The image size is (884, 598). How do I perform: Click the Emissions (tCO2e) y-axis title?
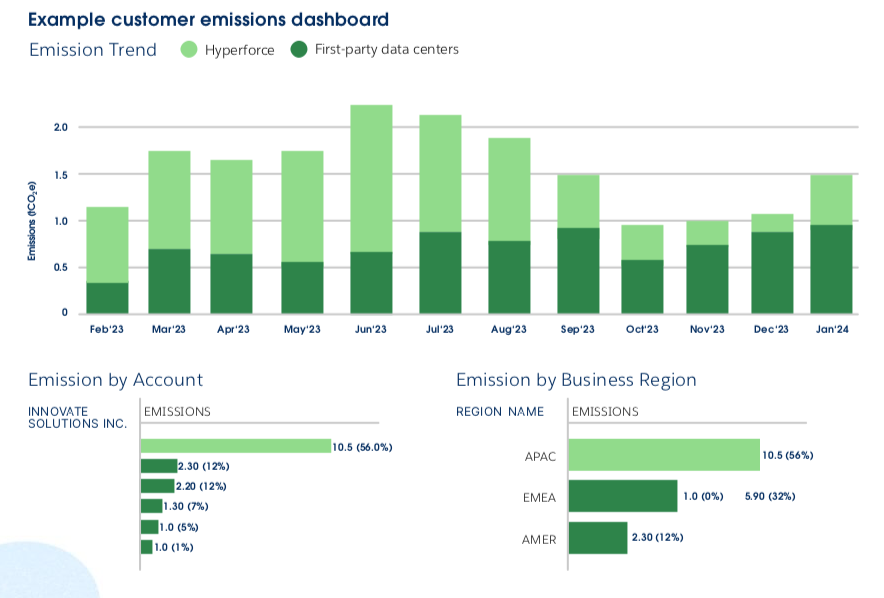point(32,221)
